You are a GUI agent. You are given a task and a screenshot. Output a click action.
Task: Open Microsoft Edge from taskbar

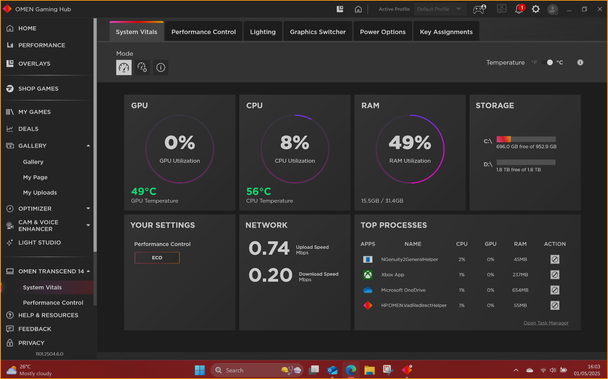pyautogui.click(x=351, y=370)
